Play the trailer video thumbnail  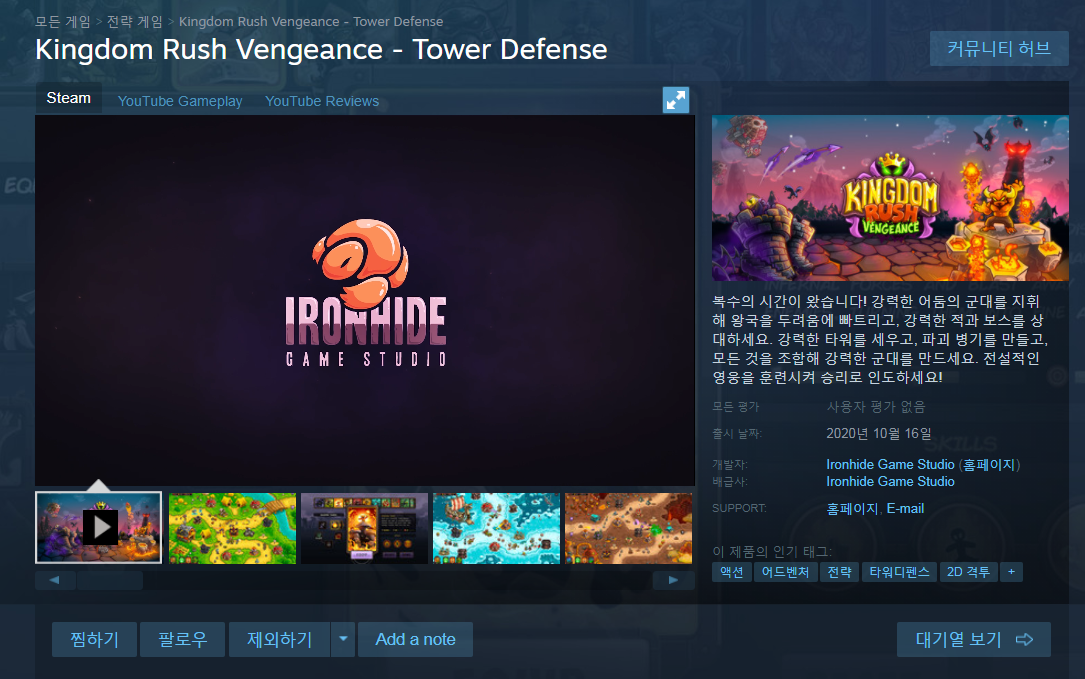(x=99, y=527)
